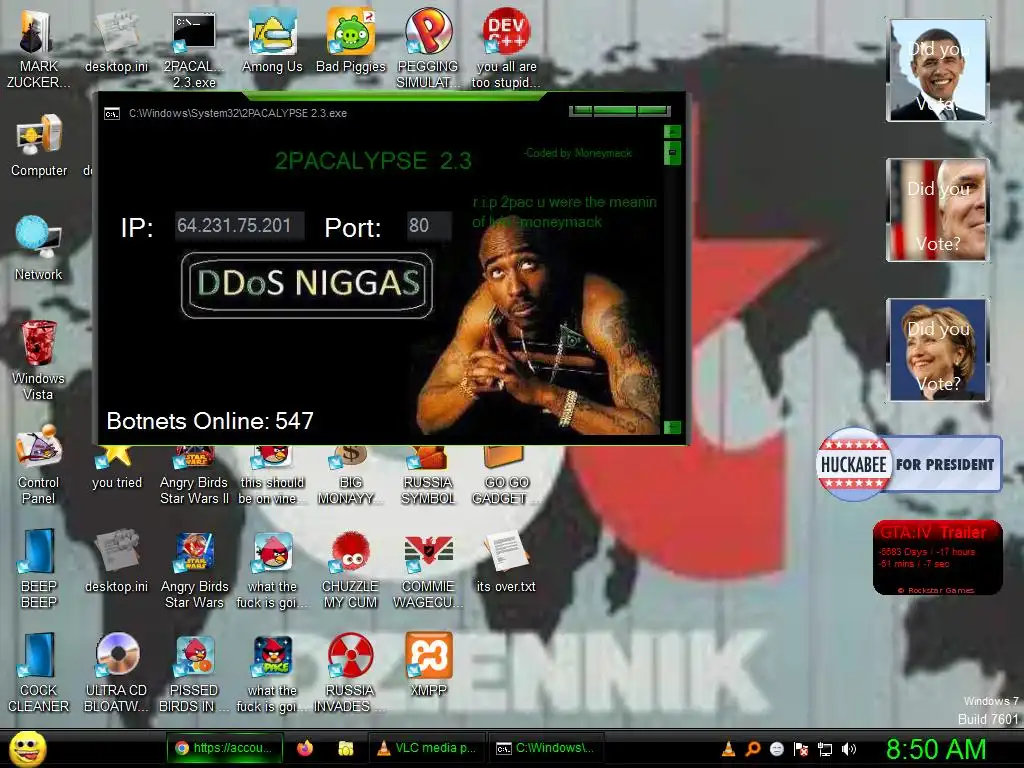
Task: Click the console icon in 2PACALYPSE title bar
Action: click(x=112, y=114)
